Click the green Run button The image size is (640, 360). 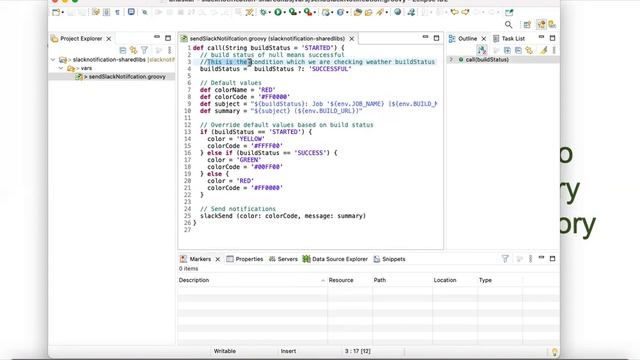(x=278, y=12)
